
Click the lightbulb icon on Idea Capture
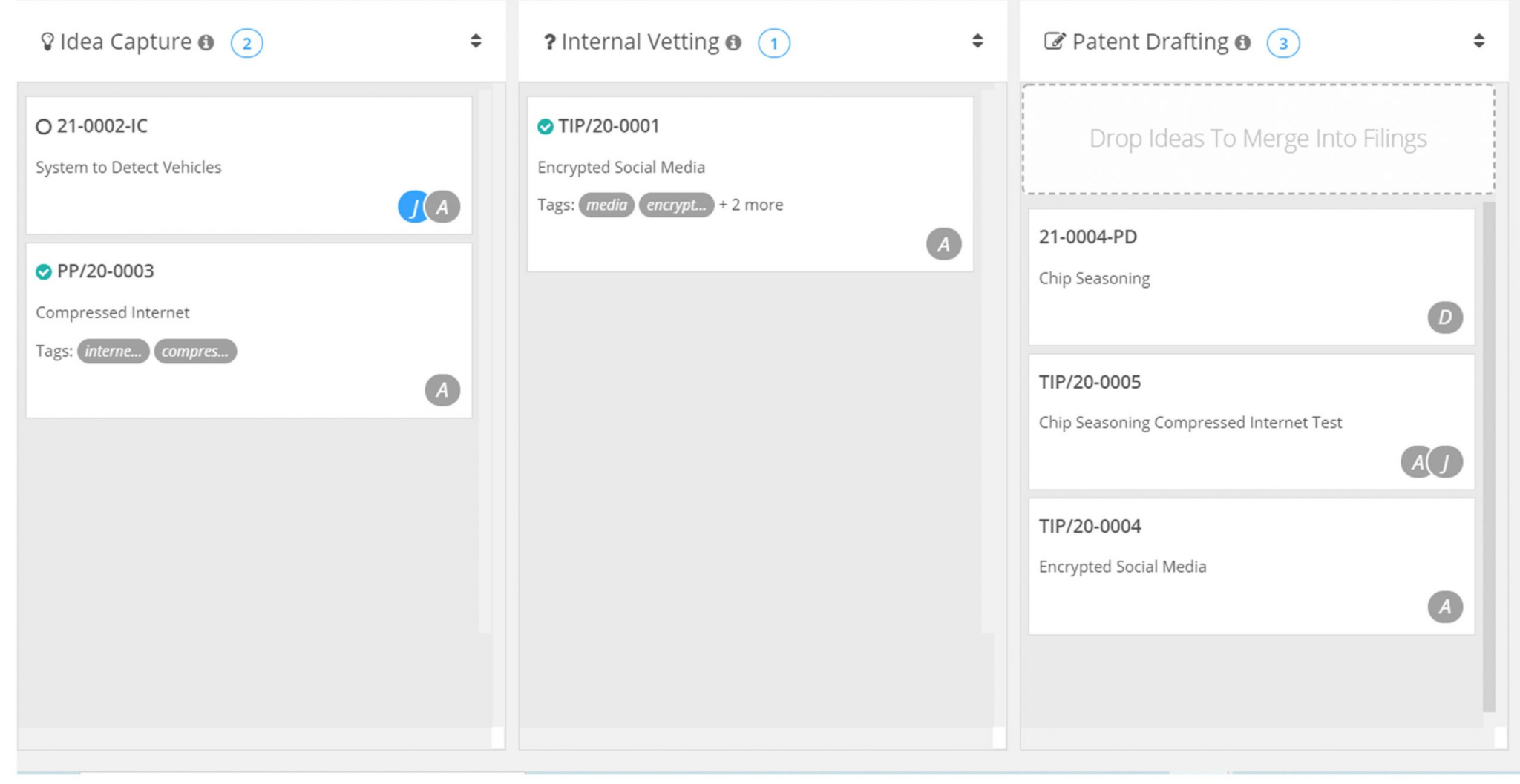pyautogui.click(x=47, y=42)
